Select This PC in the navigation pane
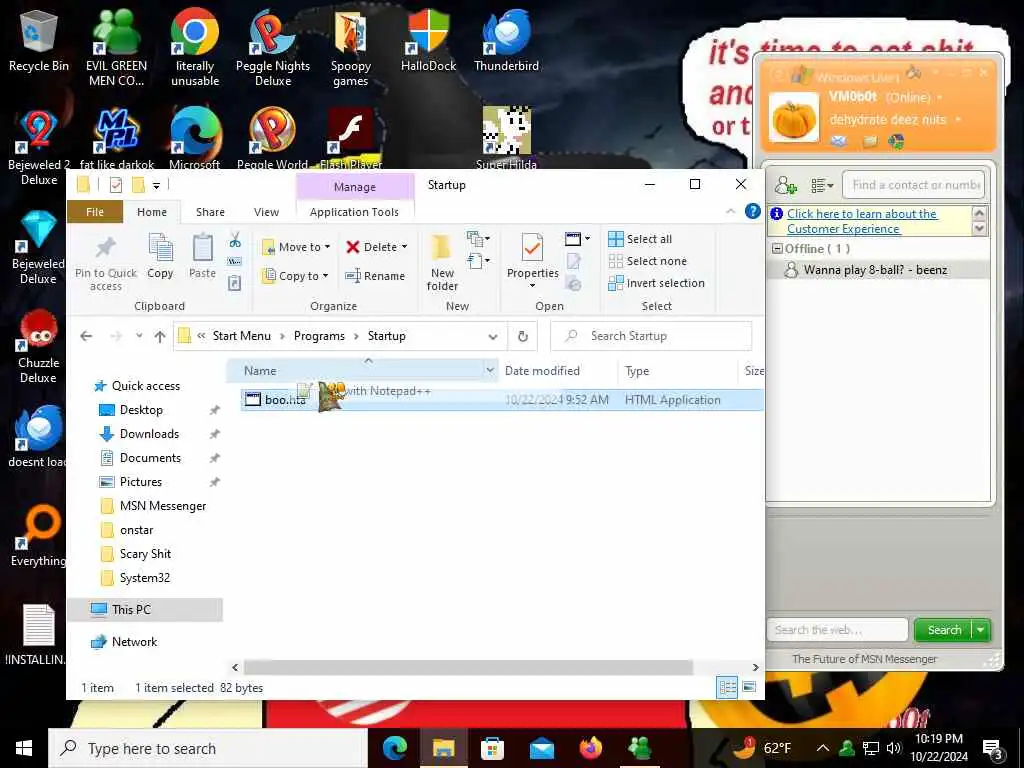 [x=145, y=609]
